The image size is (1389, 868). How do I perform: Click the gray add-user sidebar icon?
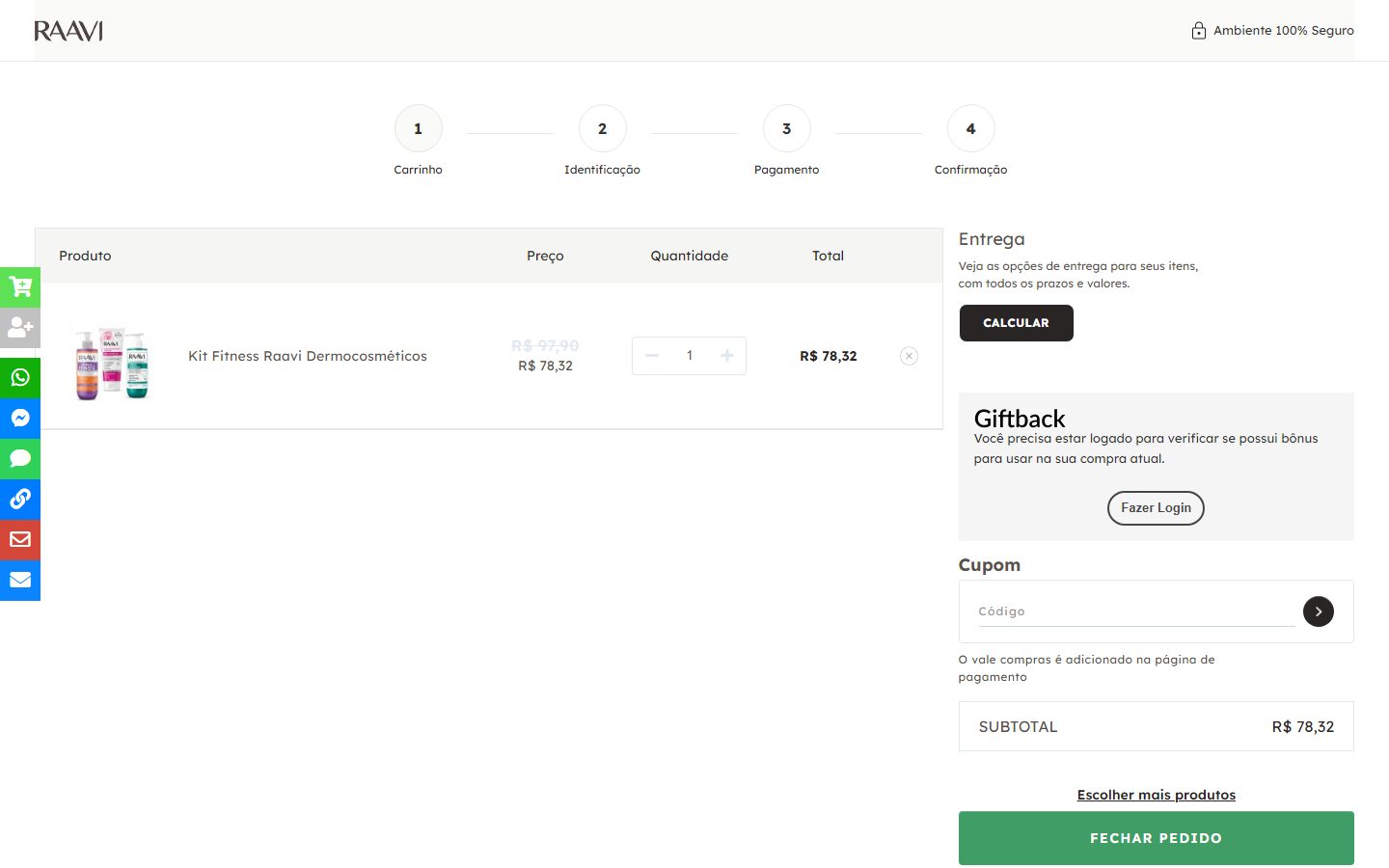[x=20, y=327]
